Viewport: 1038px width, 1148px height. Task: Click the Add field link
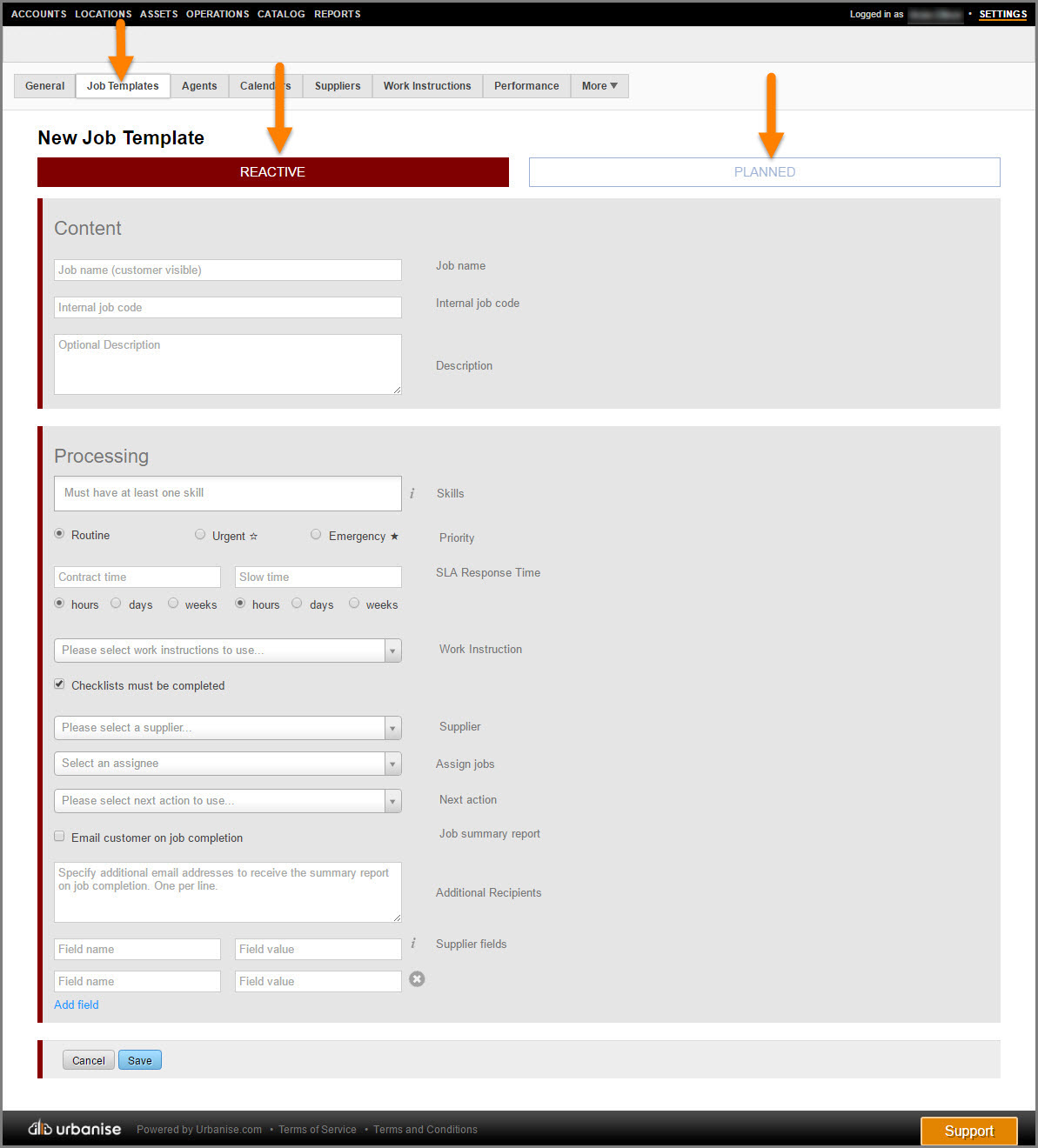(x=77, y=1004)
